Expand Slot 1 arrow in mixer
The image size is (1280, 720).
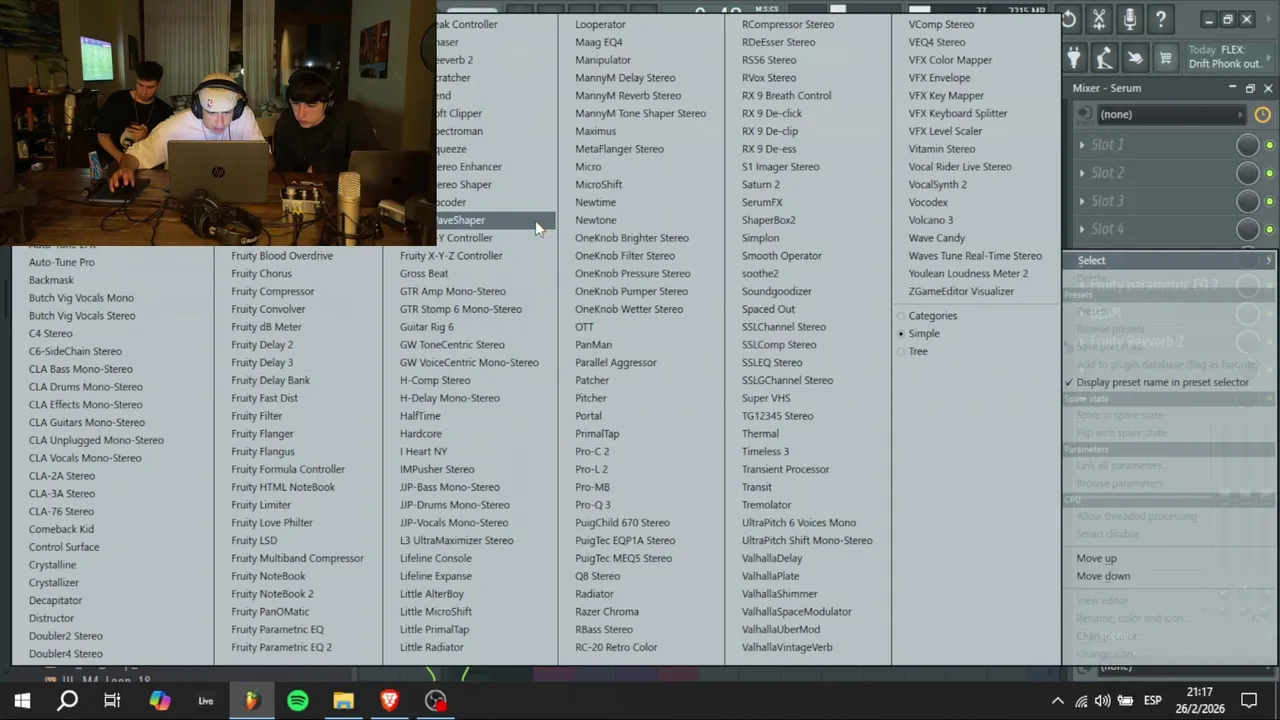tap(1082, 145)
